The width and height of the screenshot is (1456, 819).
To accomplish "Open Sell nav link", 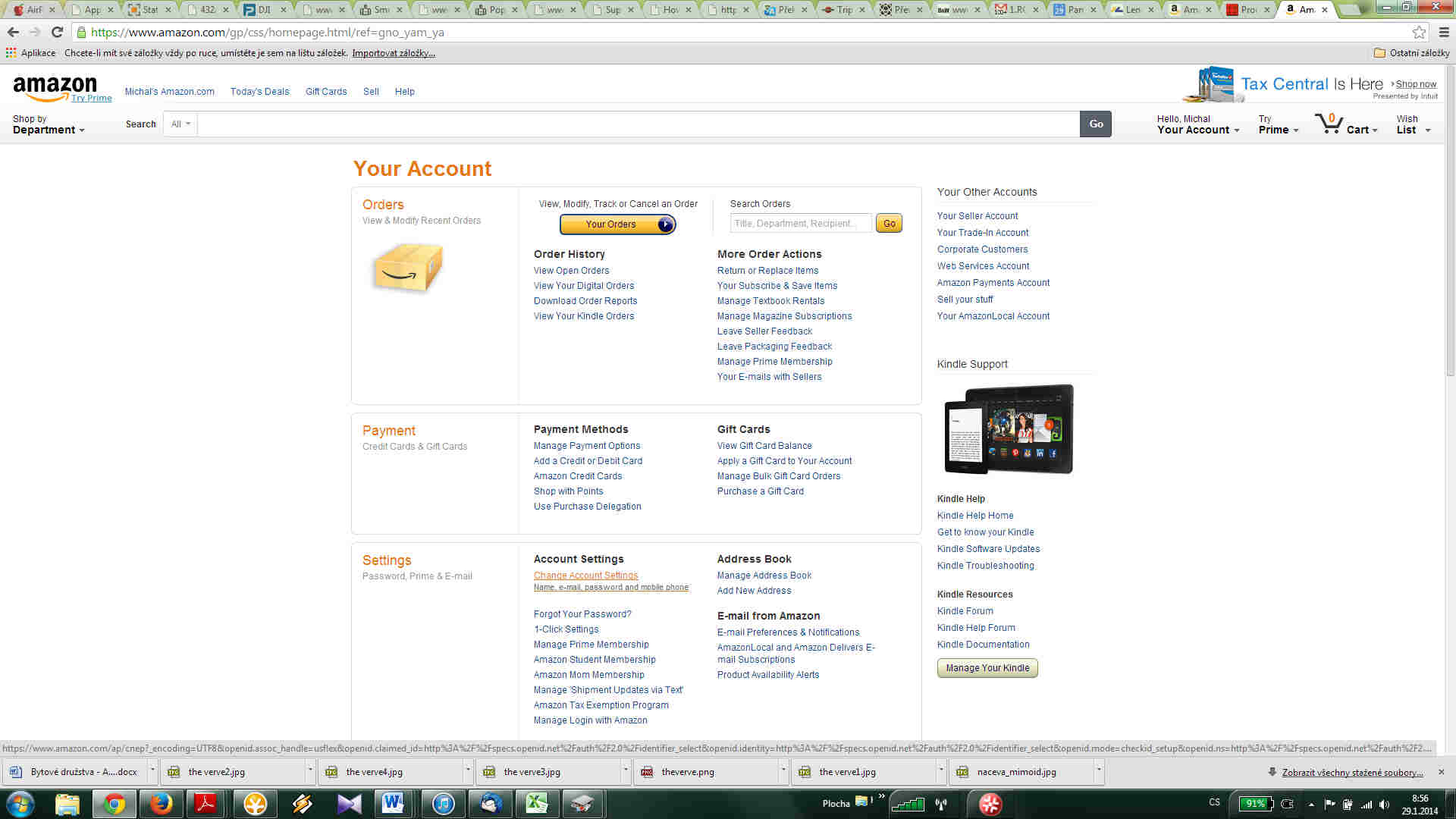I will [371, 92].
